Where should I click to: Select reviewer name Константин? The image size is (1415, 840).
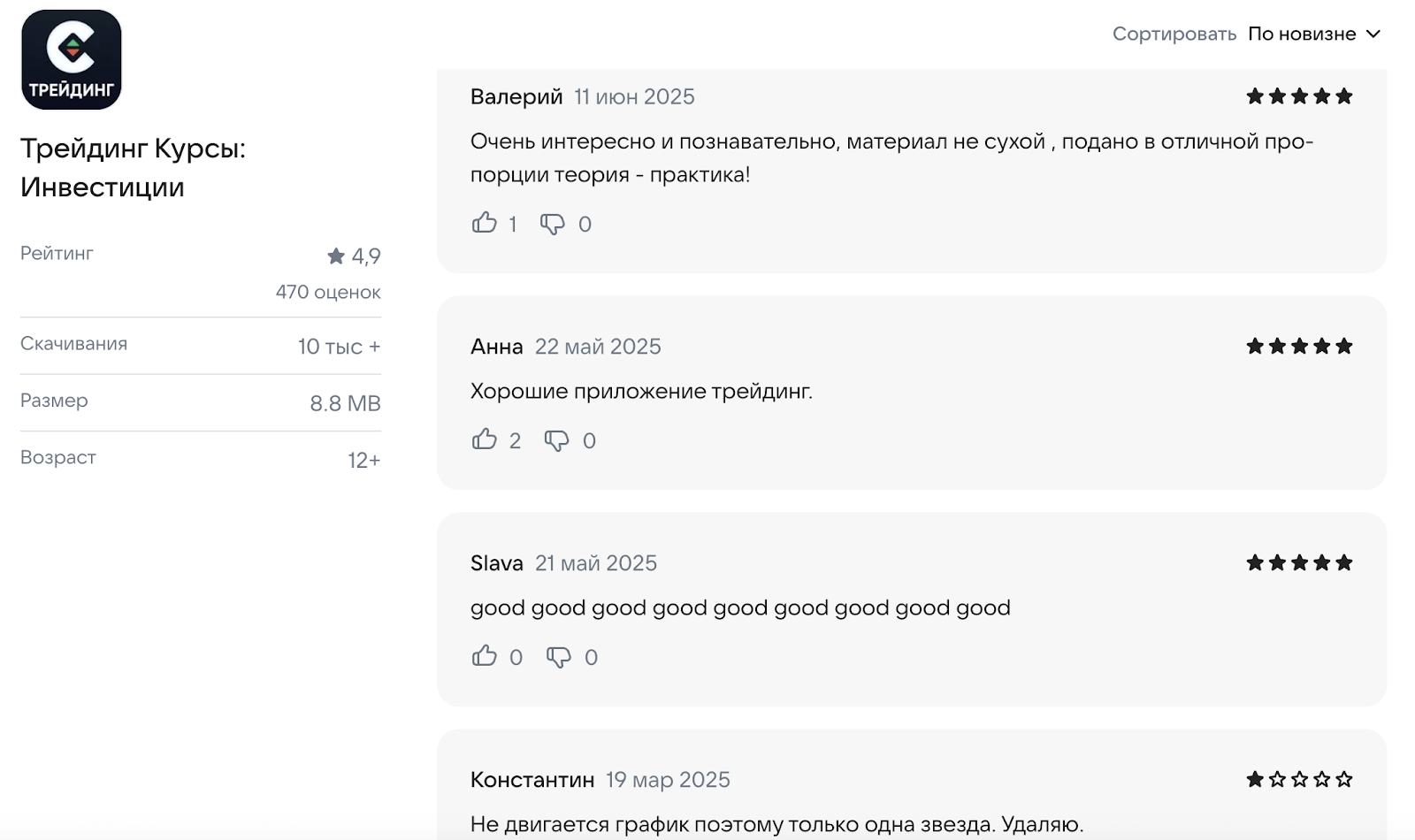click(x=532, y=780)
